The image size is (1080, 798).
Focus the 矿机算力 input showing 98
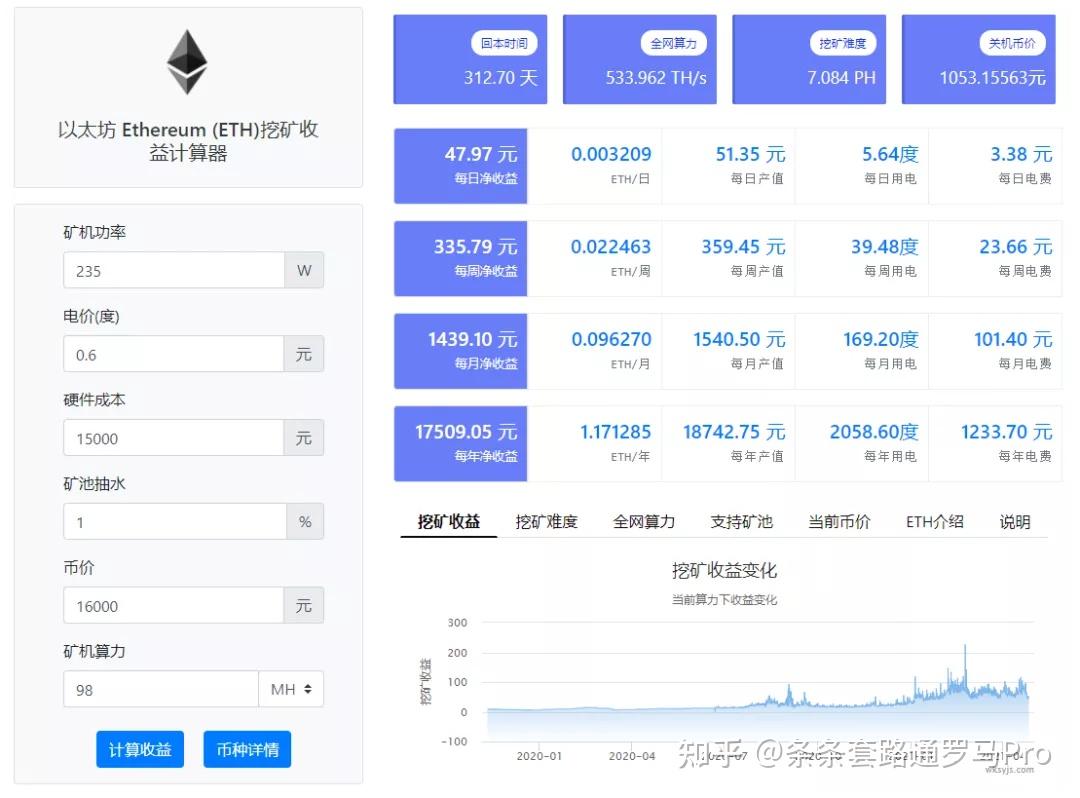(161, 689)
